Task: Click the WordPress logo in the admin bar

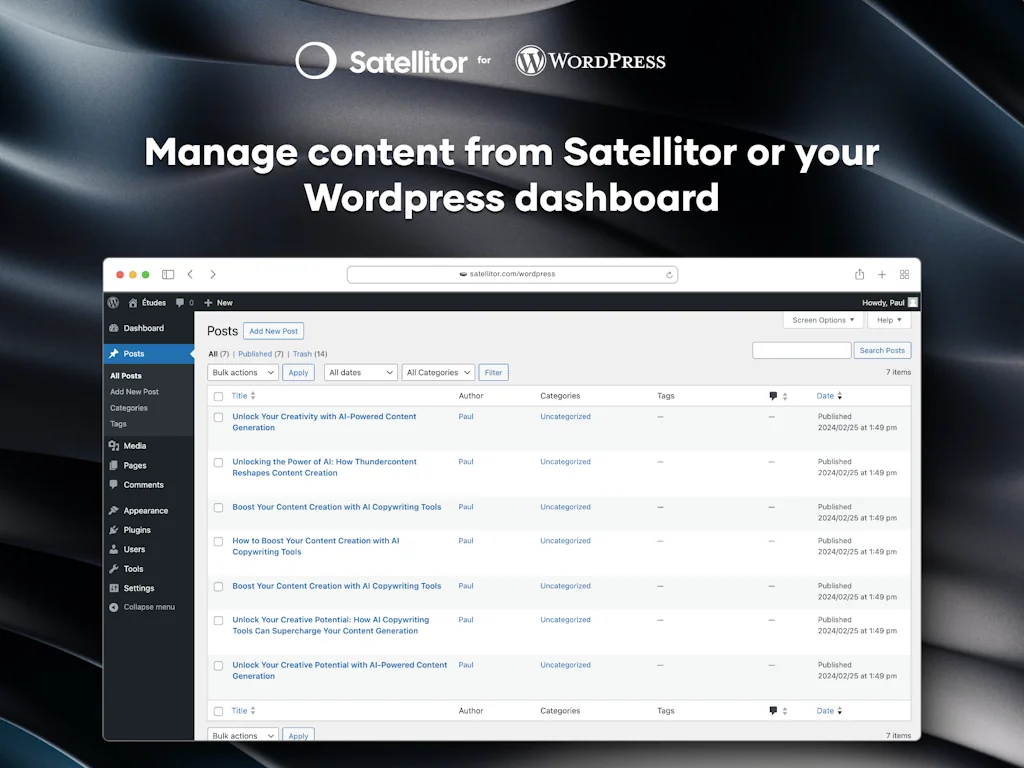Action: pos(113,302)
